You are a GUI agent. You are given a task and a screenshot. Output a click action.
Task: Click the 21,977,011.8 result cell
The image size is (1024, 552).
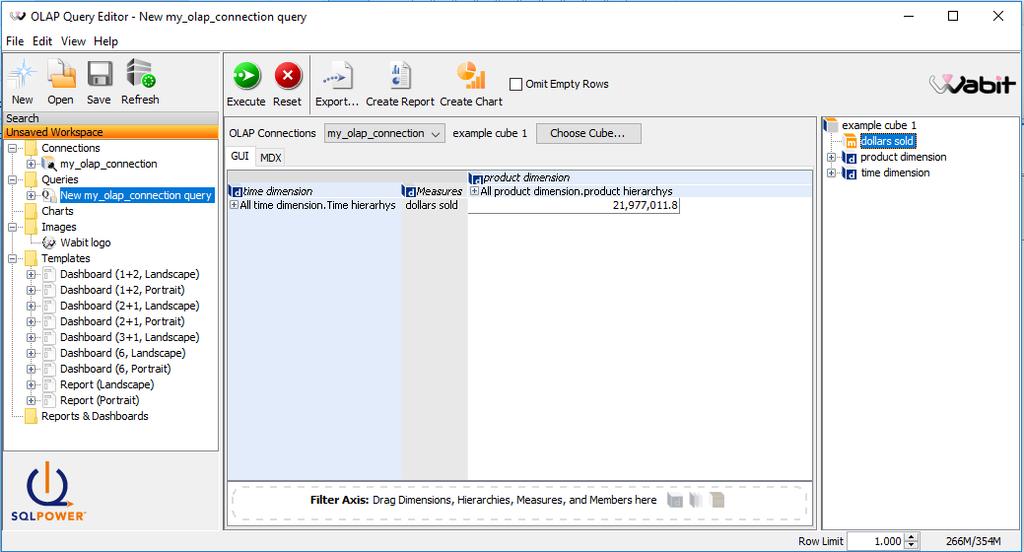tap(574, 205)
